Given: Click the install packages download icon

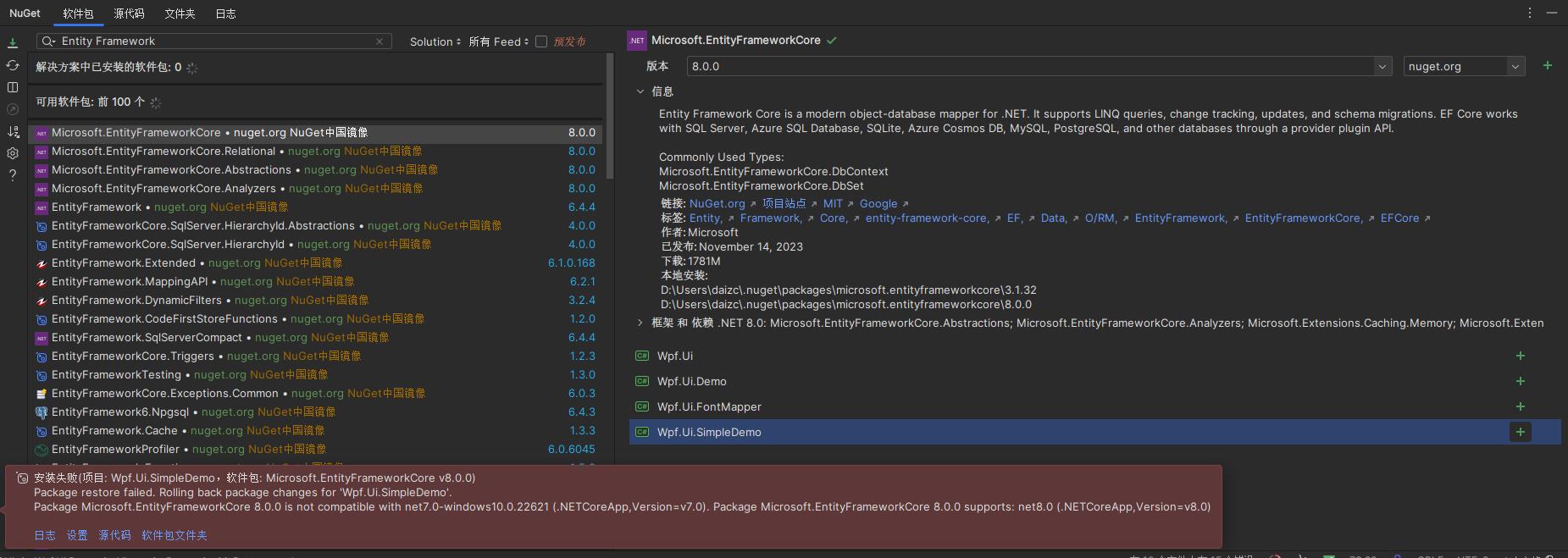Looking at the screenshot, I should pyautogui.click(x=13, y=42).
